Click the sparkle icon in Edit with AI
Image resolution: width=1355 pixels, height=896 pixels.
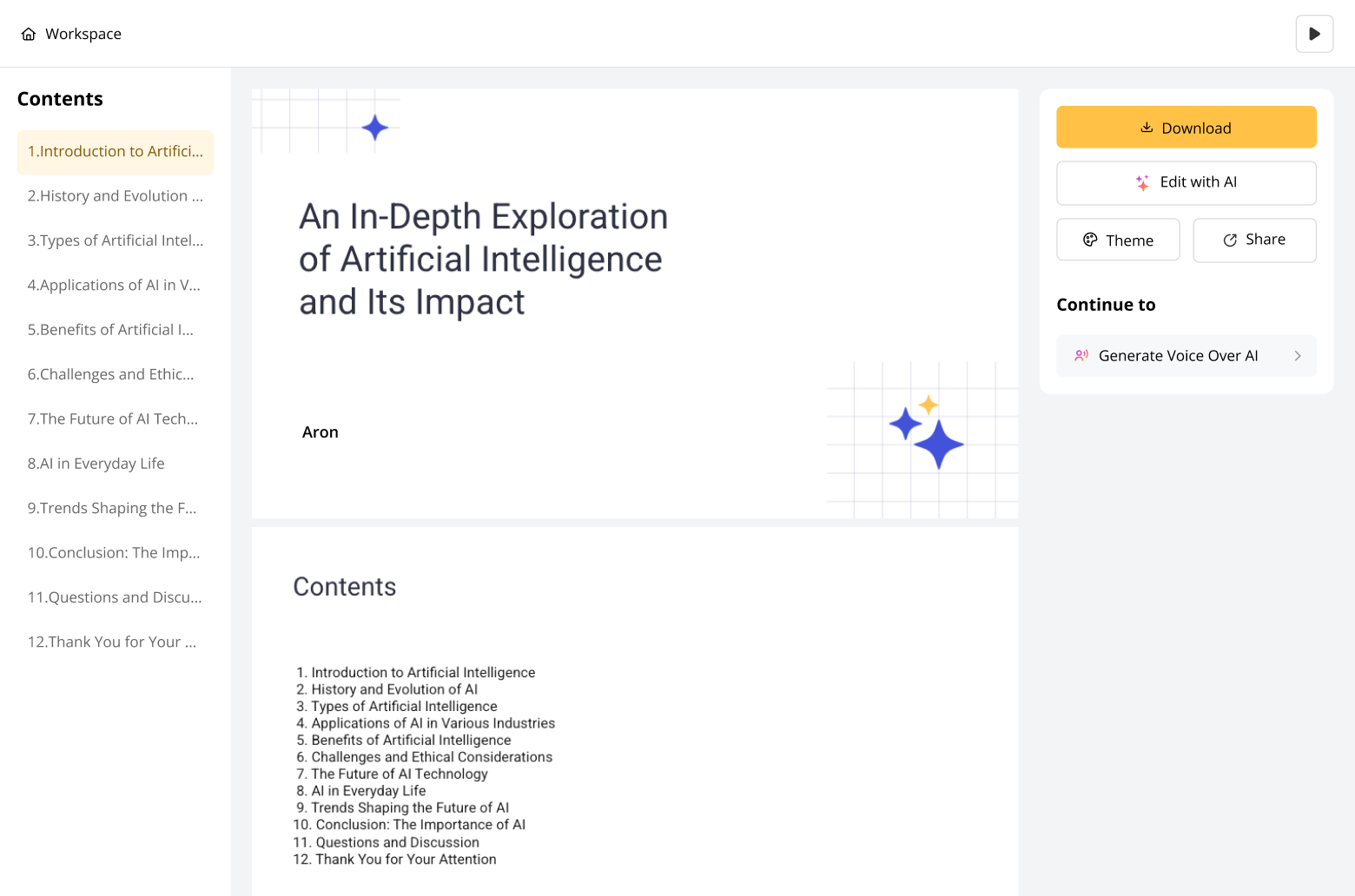1142,182
